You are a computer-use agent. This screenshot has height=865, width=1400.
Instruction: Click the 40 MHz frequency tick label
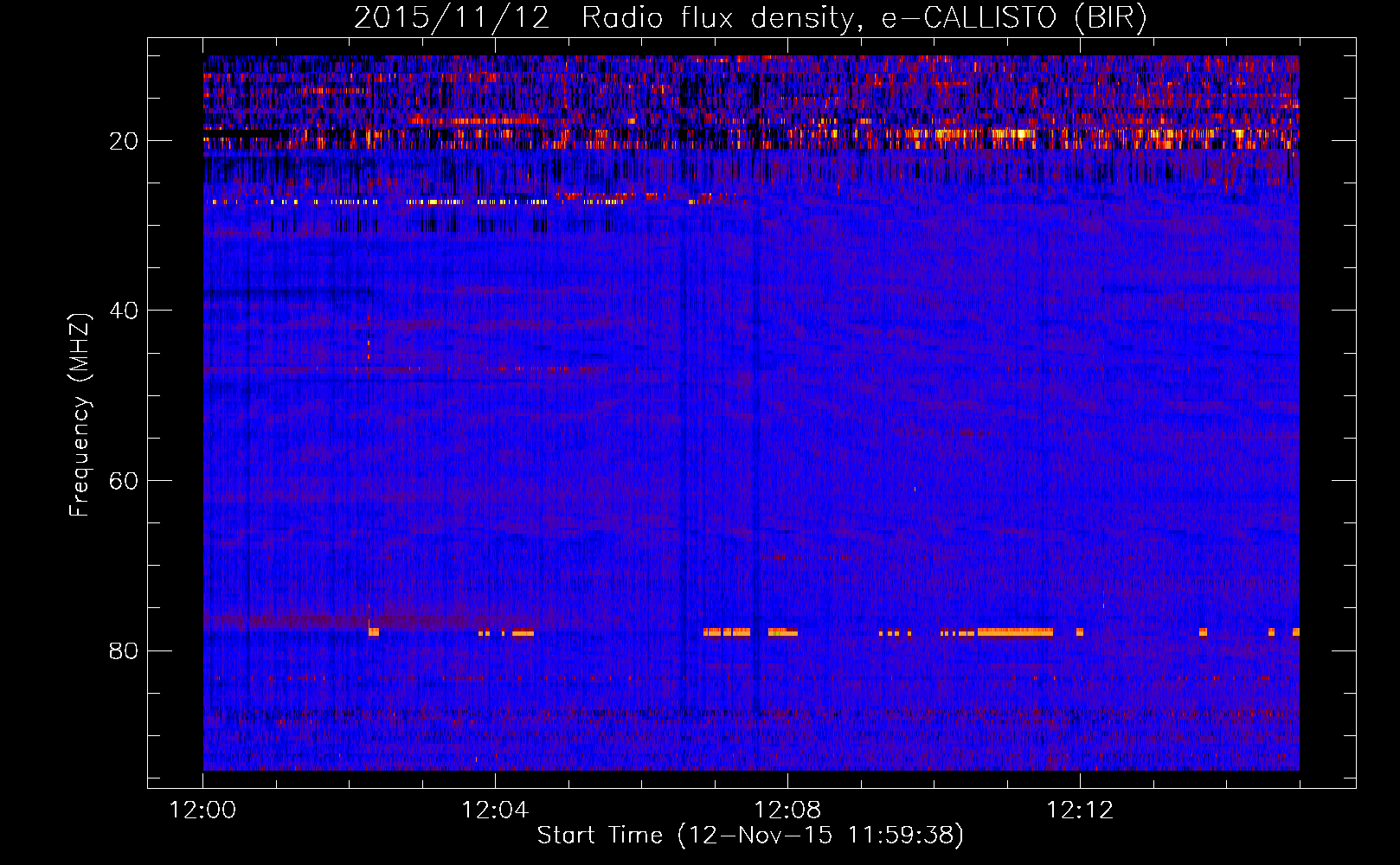pyautogui.click(x=124, y=311)
